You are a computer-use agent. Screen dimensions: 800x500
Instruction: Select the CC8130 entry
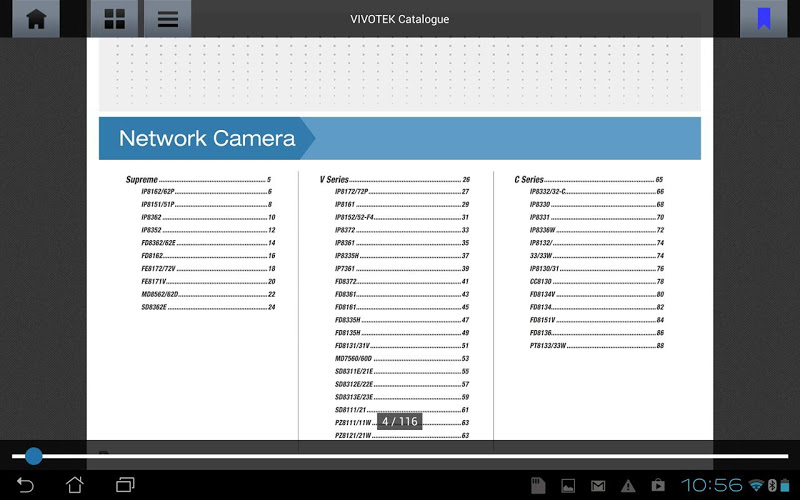596,282
